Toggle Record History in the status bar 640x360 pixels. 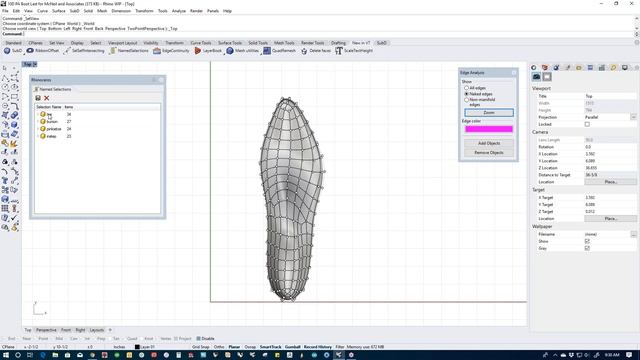click(318, 347)
